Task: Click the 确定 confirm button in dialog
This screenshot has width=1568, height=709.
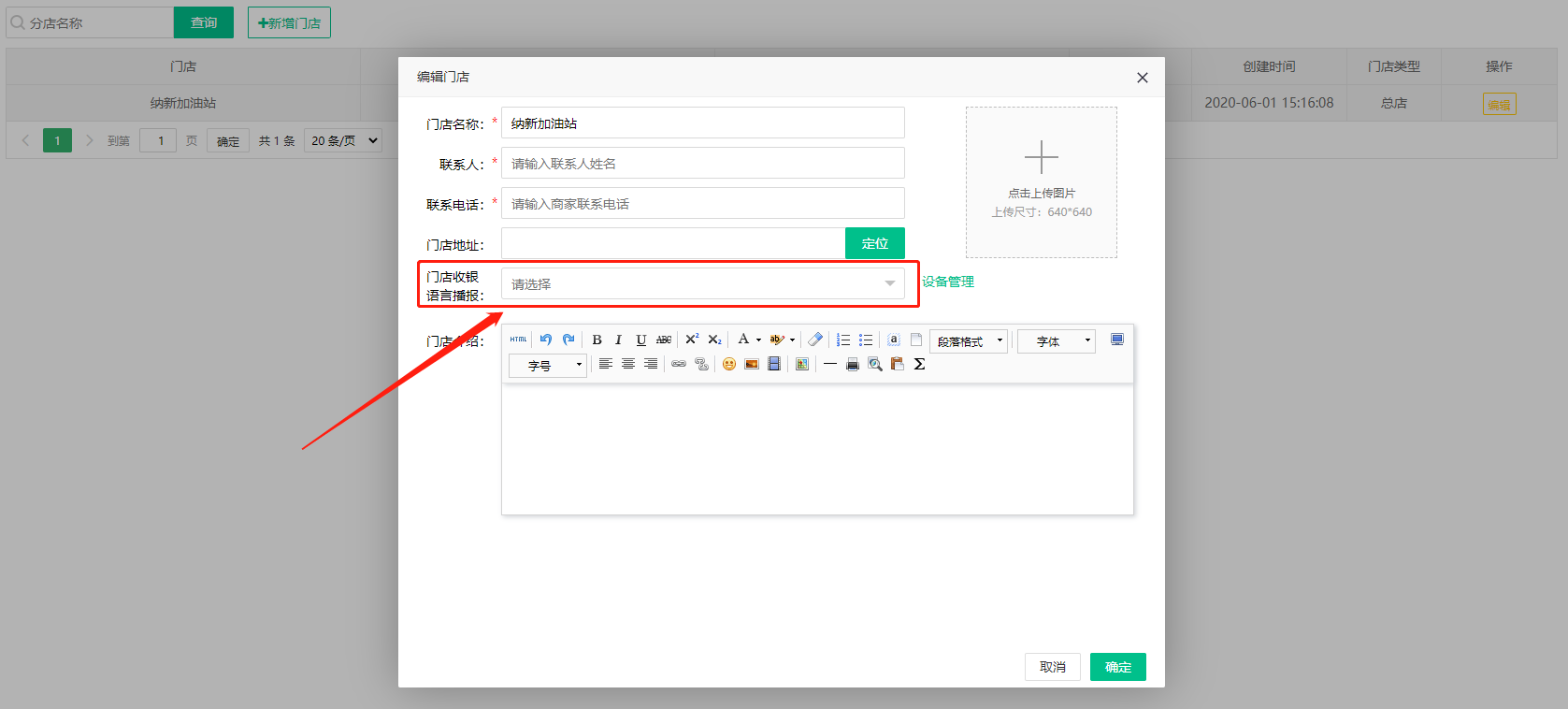Action: click(1117, 667)
